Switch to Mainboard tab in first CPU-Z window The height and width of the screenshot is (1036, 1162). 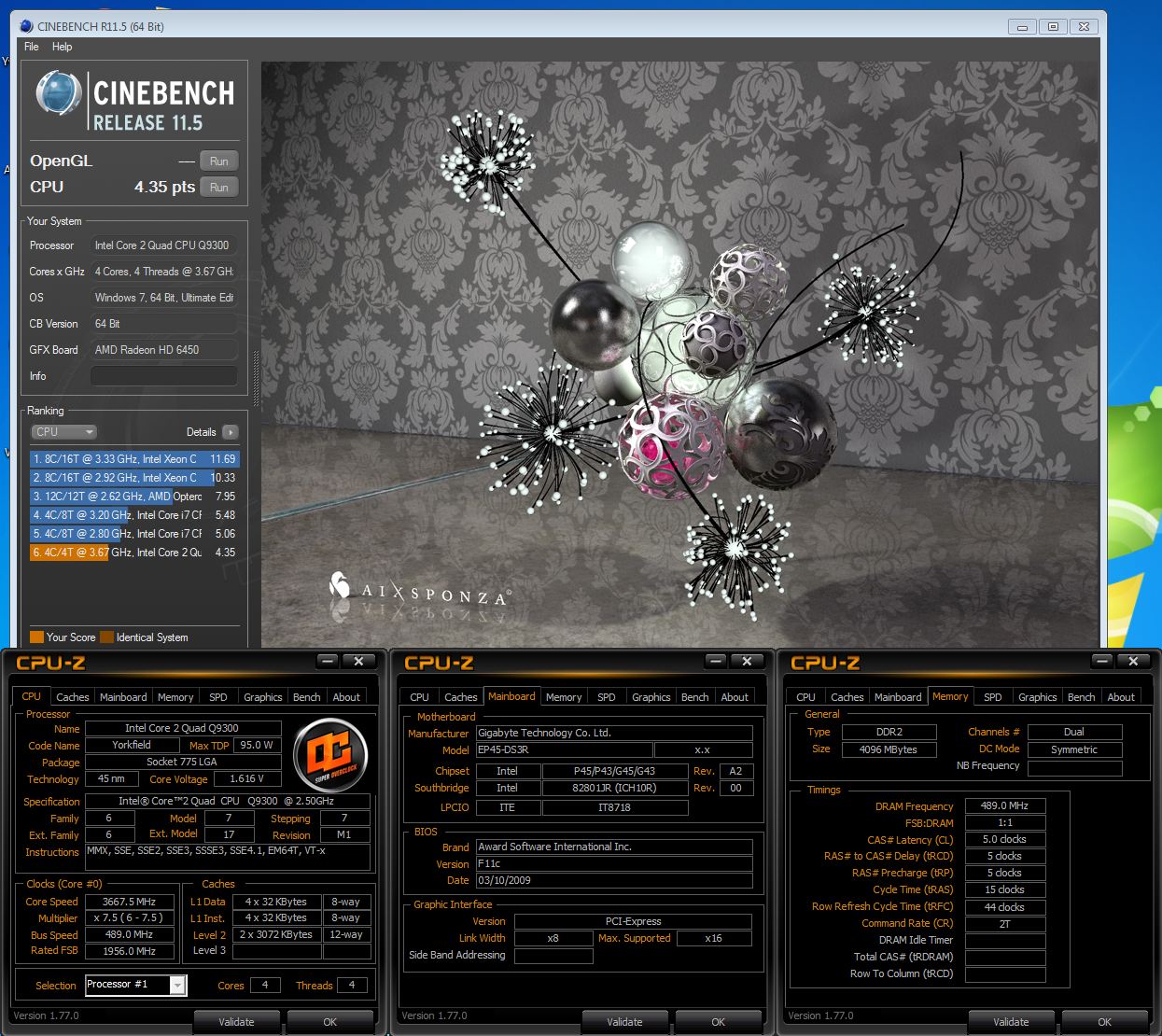[x=123, y=697]
